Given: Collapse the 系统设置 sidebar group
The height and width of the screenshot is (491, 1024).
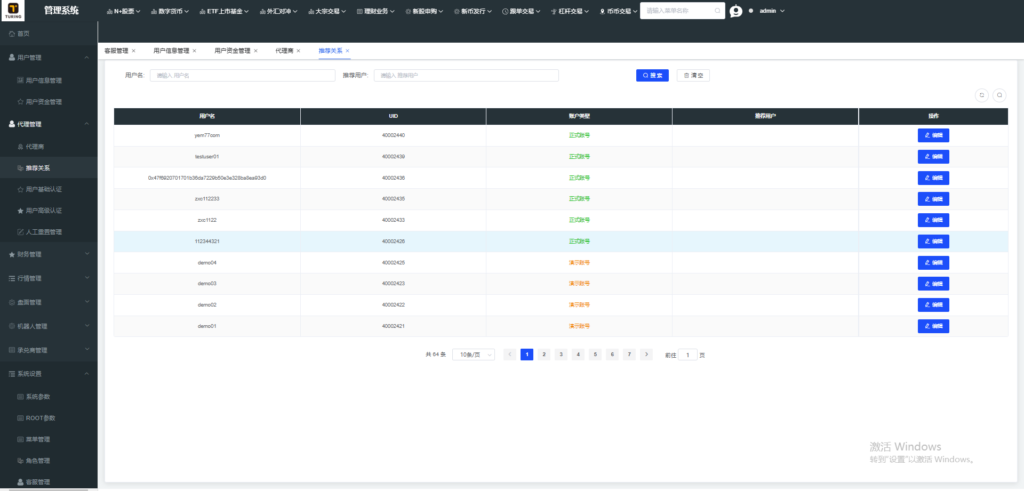Looking at the screenshot, I should (x=48, y=374).
